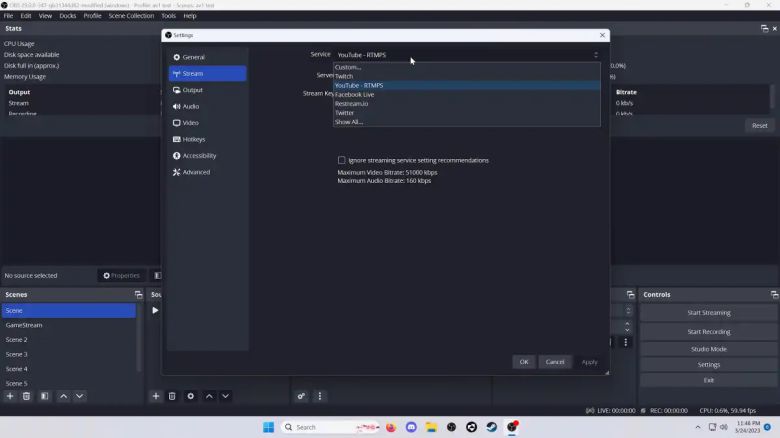Viewport: 780px width, 438px height.
Task: Open the Audio settings section
Action: (190, 106)
